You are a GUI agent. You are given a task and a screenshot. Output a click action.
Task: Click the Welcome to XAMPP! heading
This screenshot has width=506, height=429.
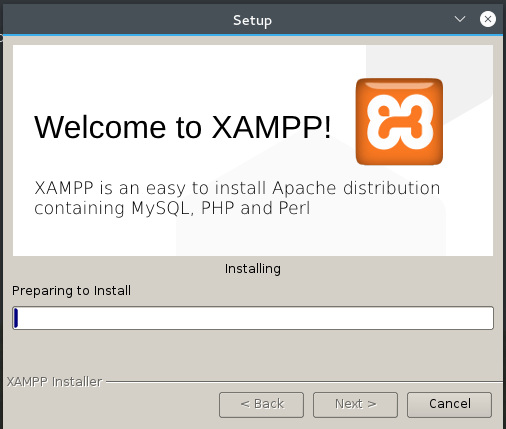pos(183,127)
